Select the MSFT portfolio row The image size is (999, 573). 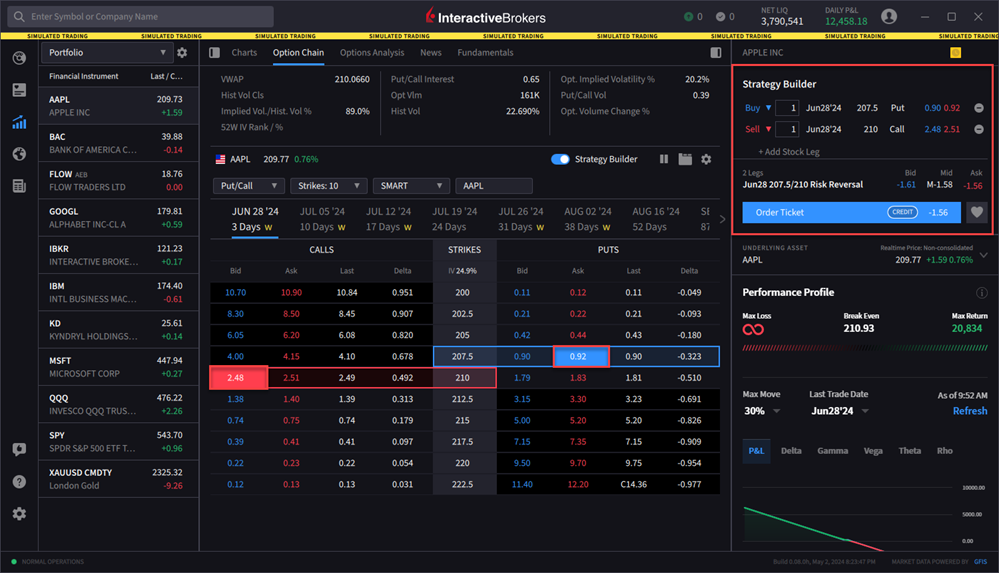pos(119,367)
